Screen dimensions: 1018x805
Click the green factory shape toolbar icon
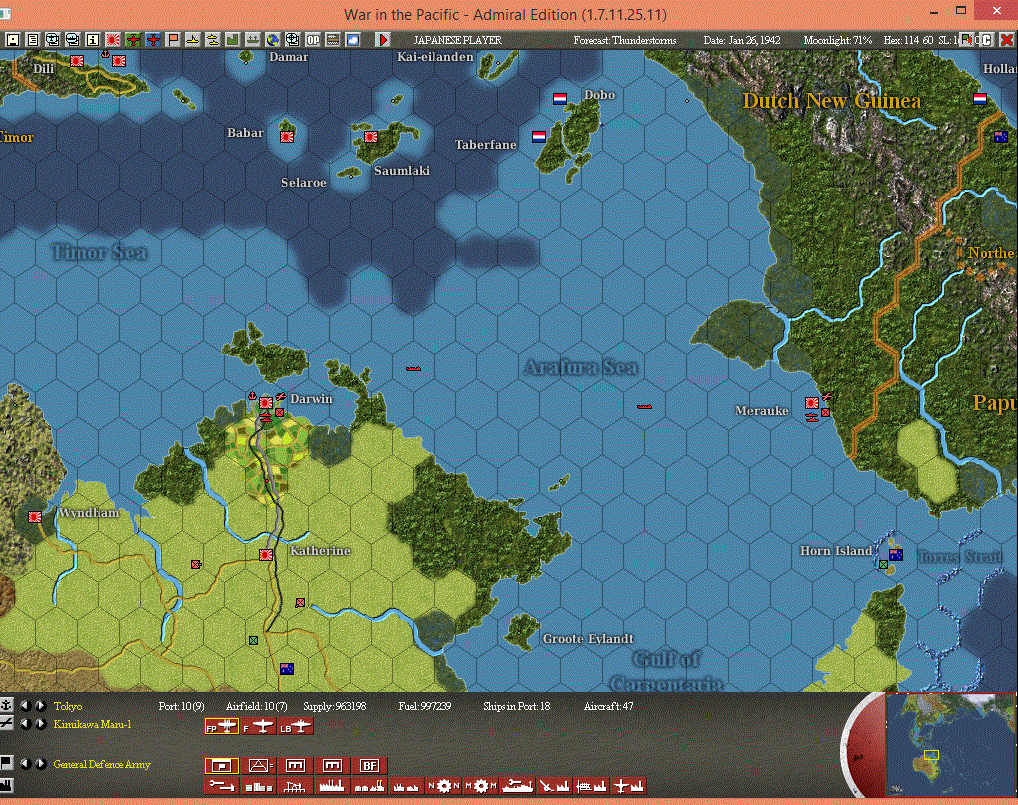232,40
